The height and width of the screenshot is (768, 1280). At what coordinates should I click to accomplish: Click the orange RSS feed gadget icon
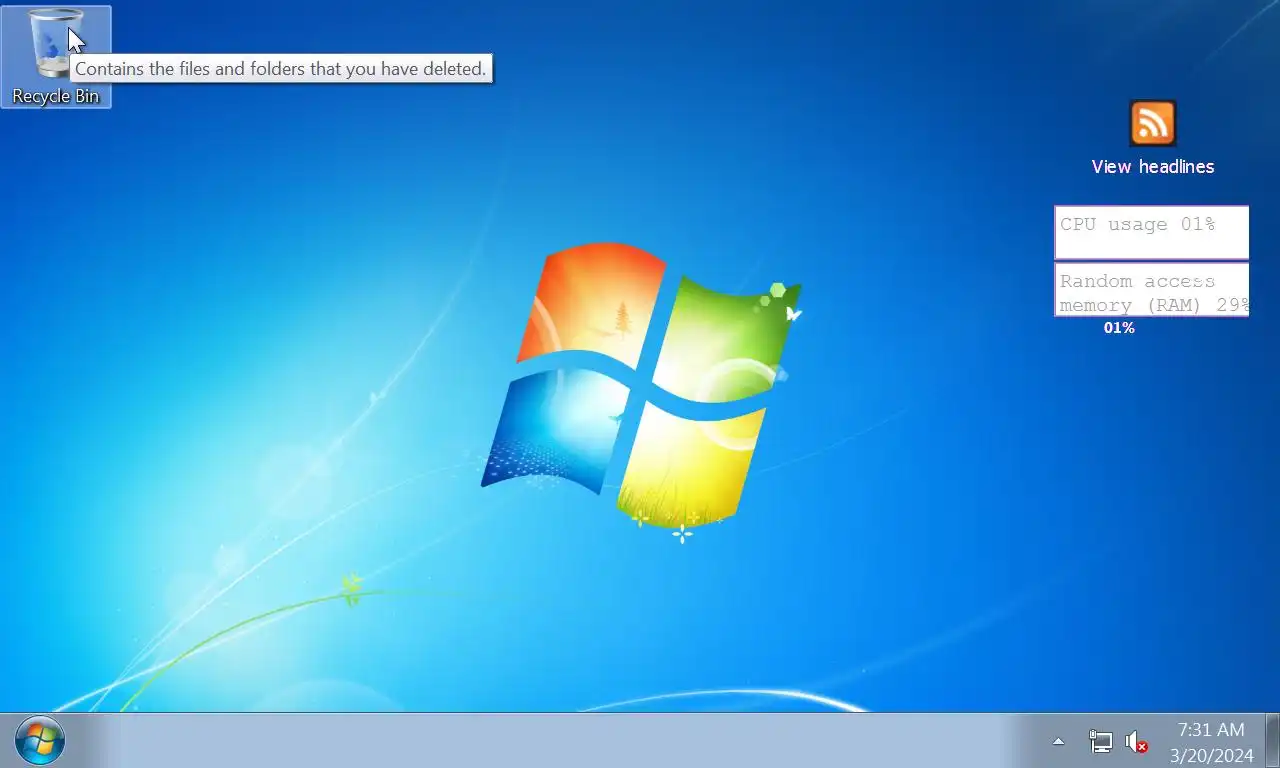coord(1152,123)
